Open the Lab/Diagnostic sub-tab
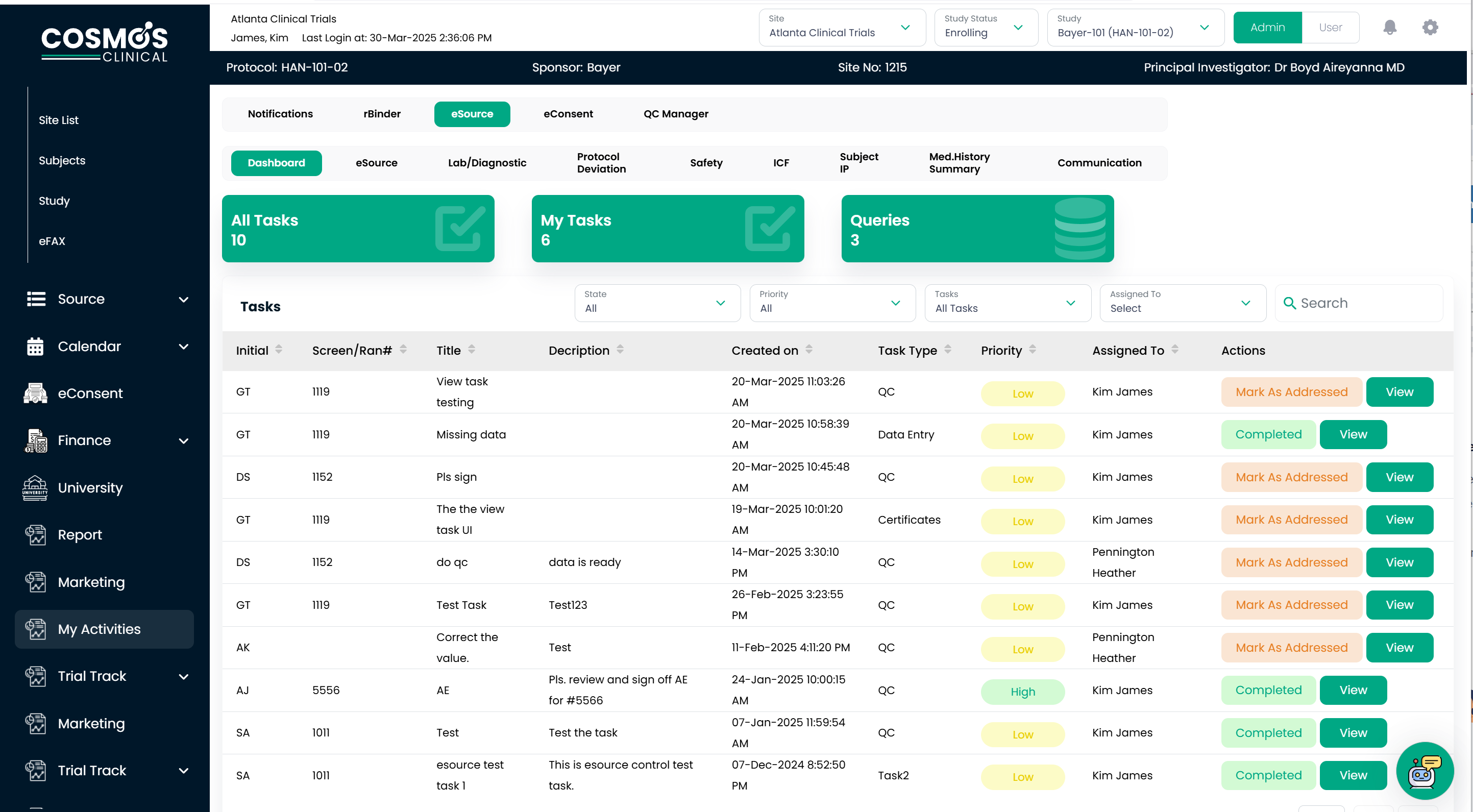Screen dimensions: 1473x812 487,163
